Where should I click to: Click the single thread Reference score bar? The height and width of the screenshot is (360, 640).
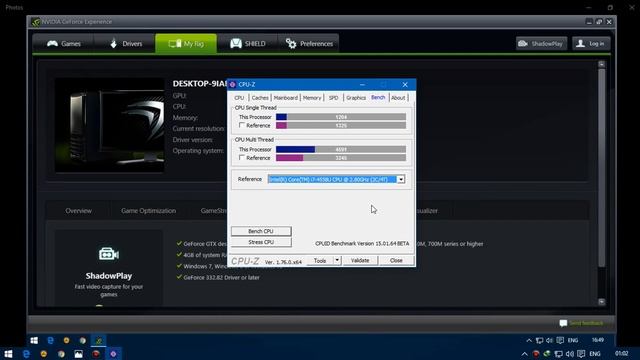click(x=341, y=126)
